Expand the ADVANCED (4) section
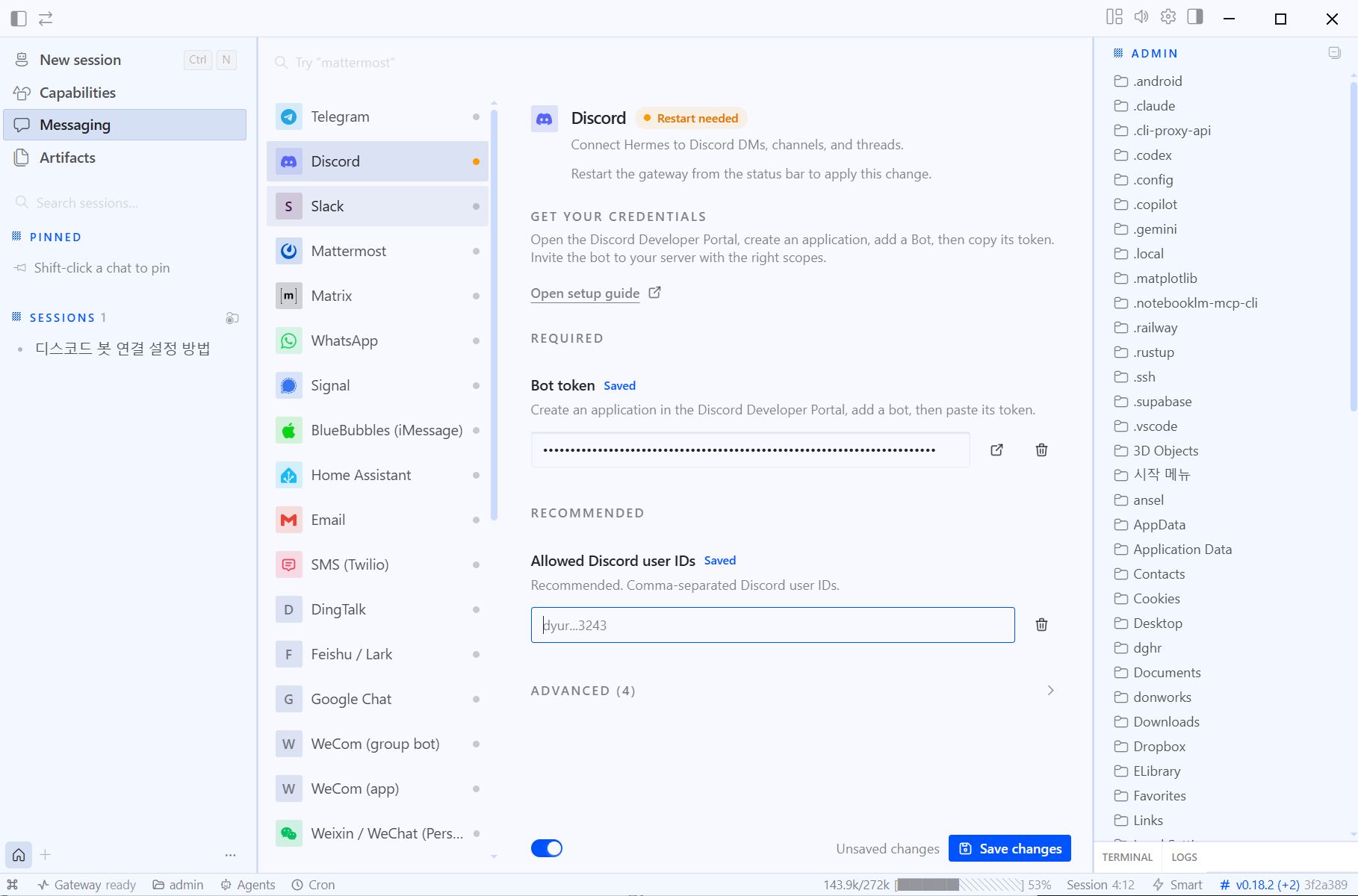 793,691
